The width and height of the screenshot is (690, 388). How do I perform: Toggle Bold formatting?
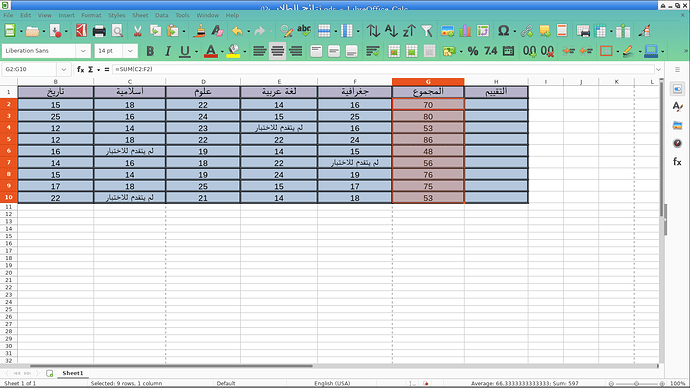click(x=150, y=51)
